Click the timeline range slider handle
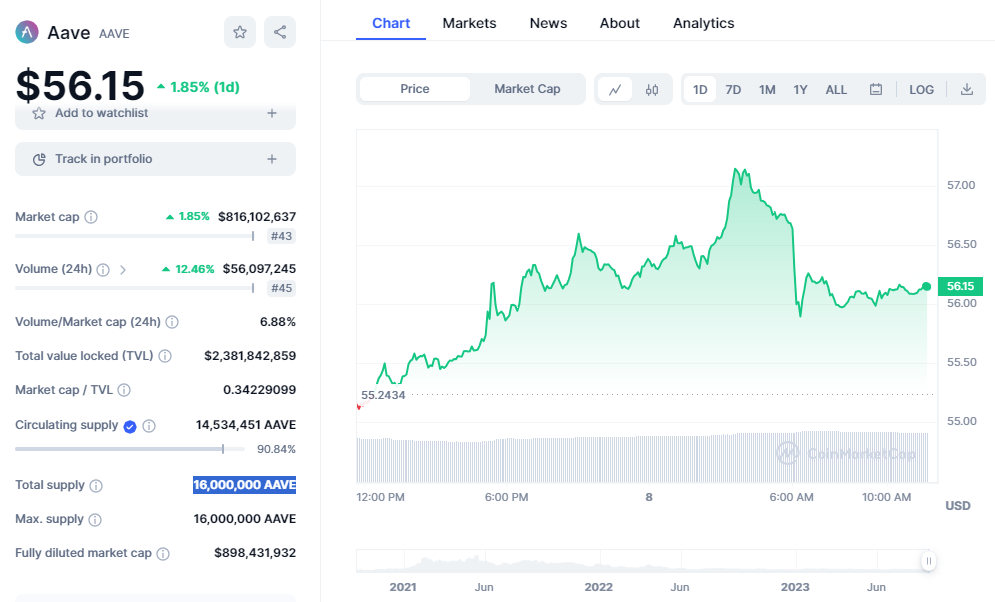 point(928,561)
